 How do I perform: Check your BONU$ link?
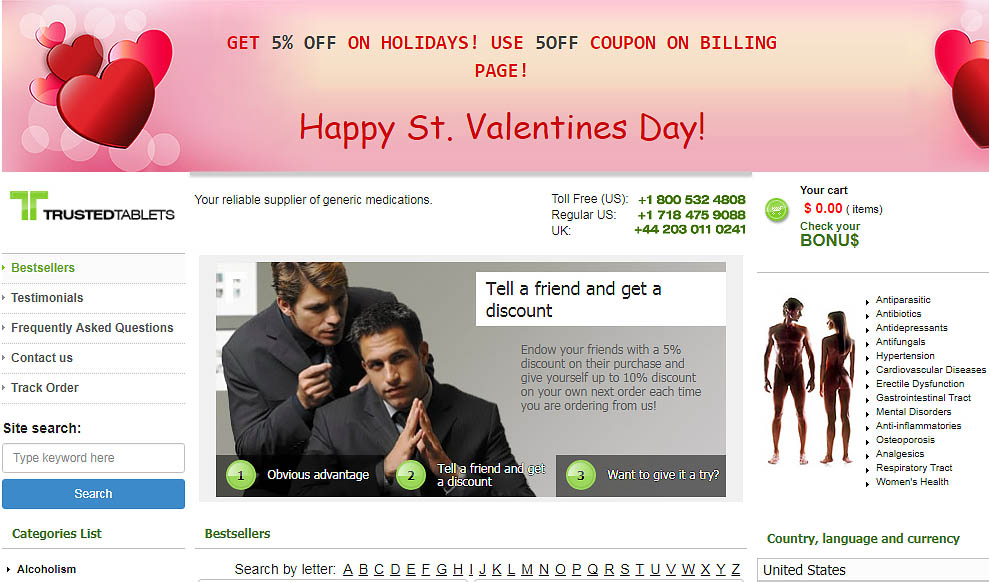pyautogui.click(x=829, y=234)
